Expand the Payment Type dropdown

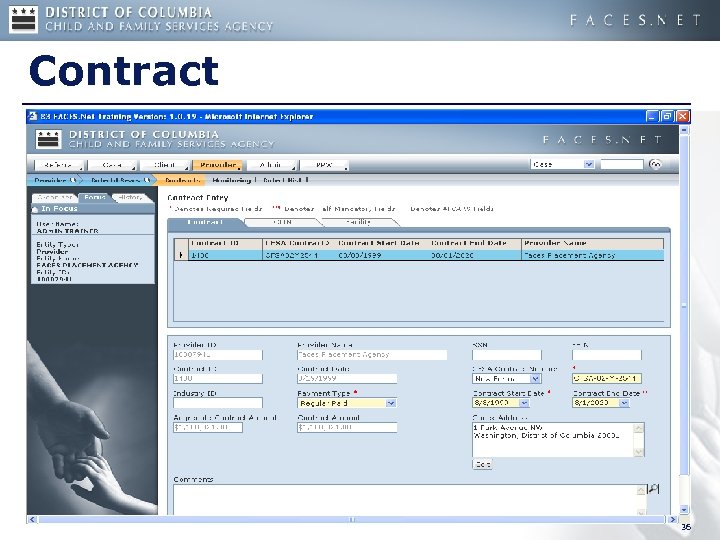(x=390, y=403)
